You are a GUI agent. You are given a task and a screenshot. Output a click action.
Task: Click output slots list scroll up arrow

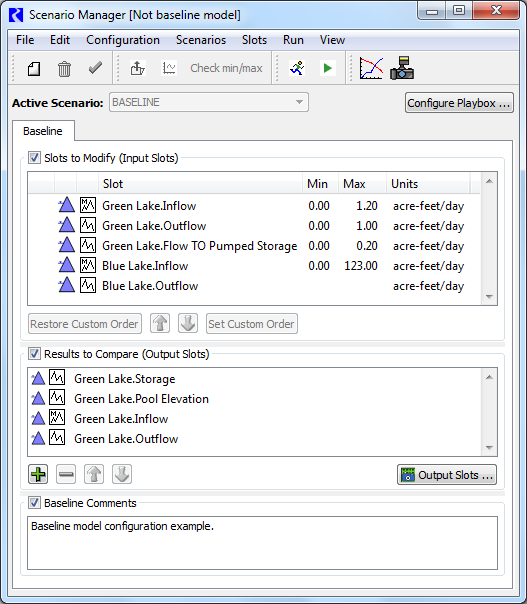[x=489, y=377]
